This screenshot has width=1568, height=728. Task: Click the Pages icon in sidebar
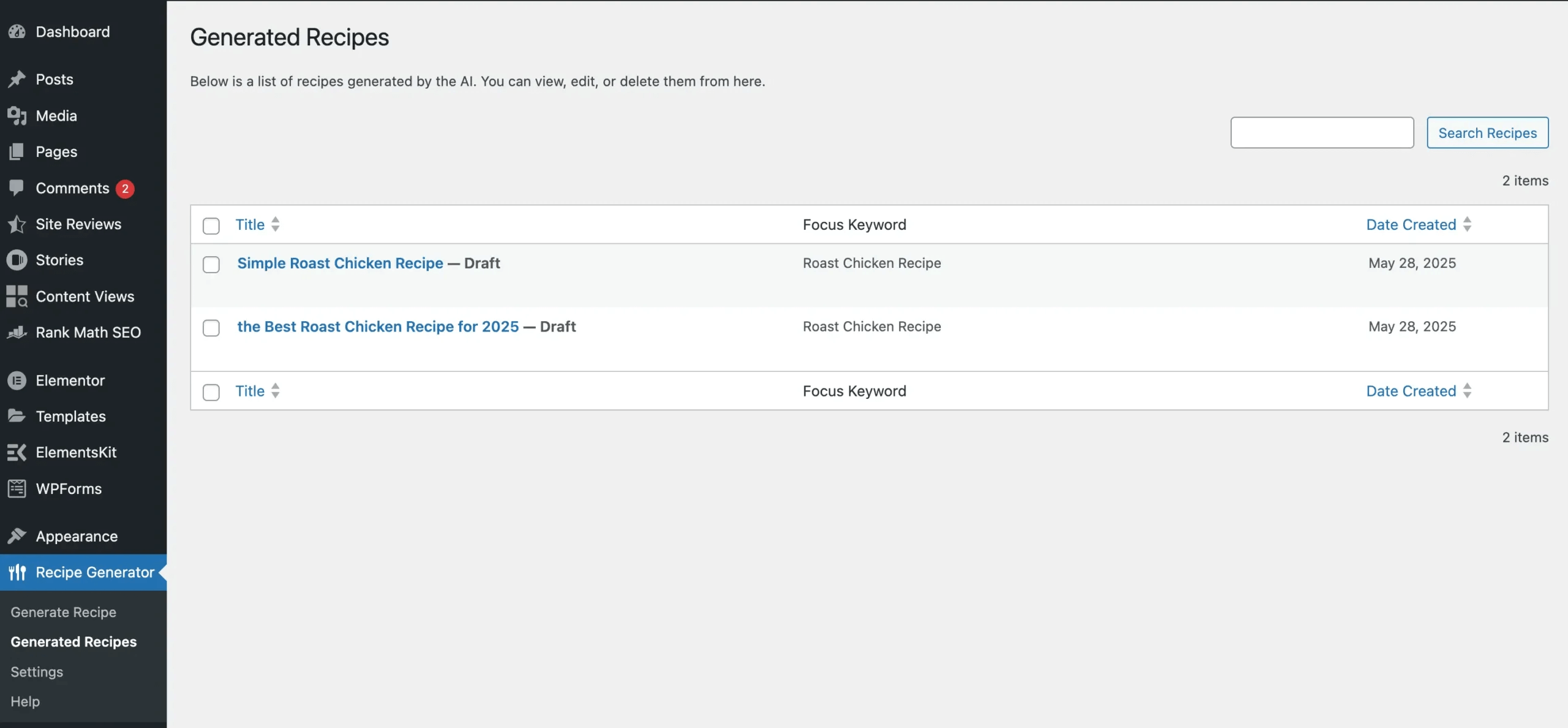[17, 151]
